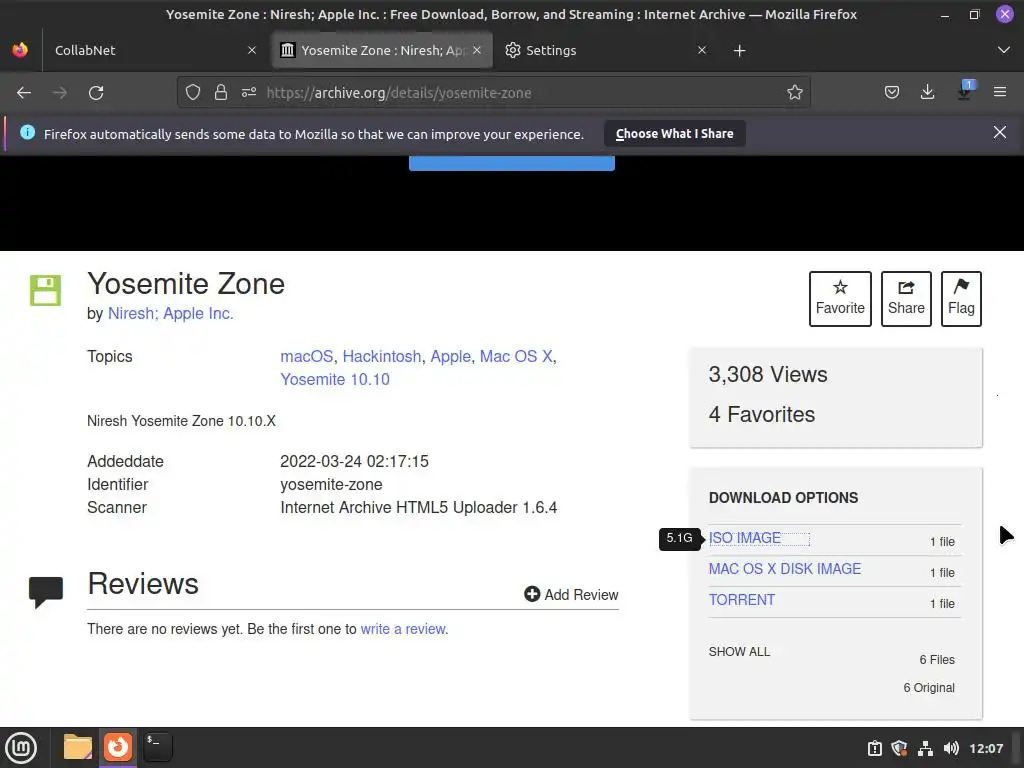
Task: Click the date 2022-03-24 02:17:15
Action: (355, 462)
